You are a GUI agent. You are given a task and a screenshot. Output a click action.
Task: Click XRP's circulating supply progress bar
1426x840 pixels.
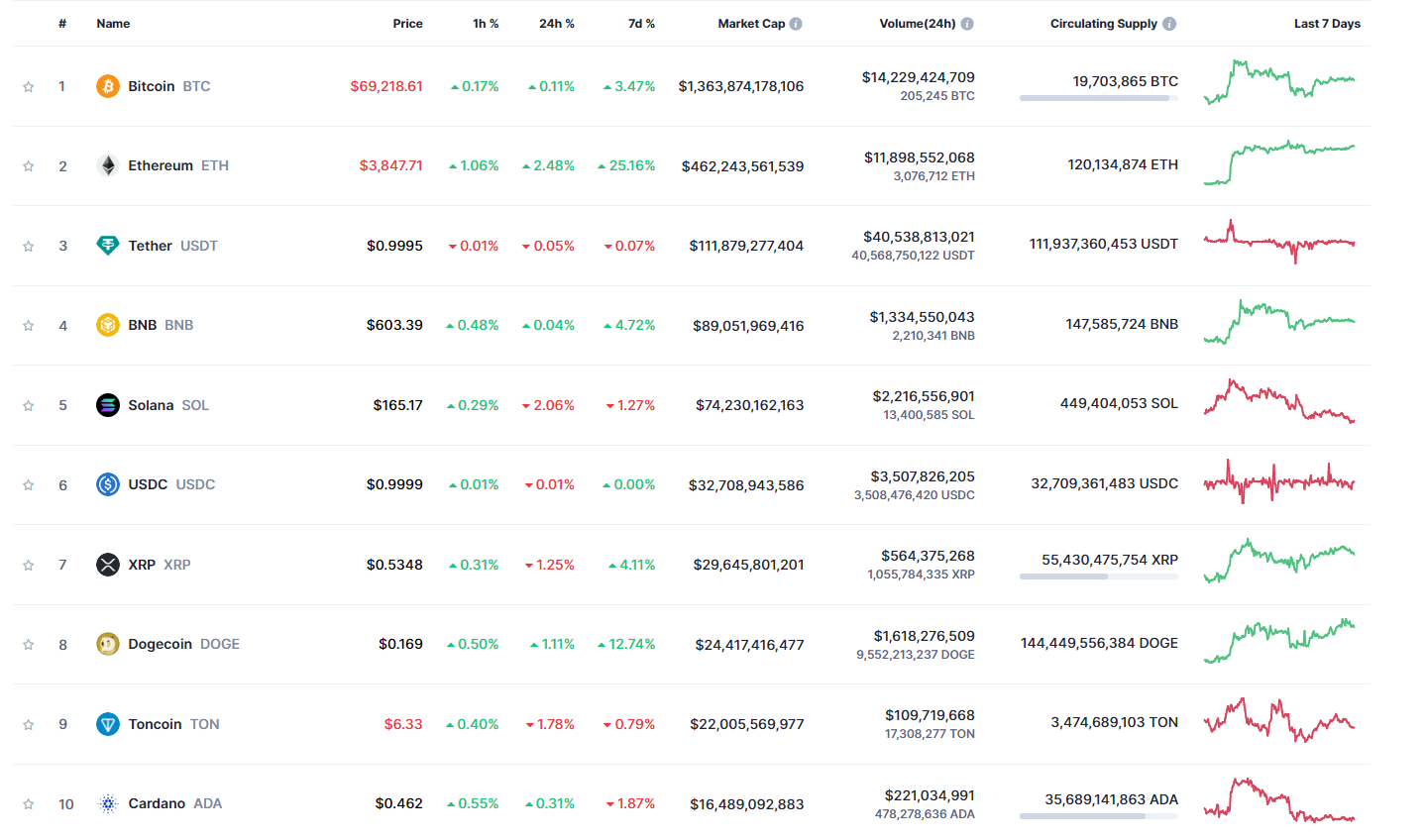1099,577
